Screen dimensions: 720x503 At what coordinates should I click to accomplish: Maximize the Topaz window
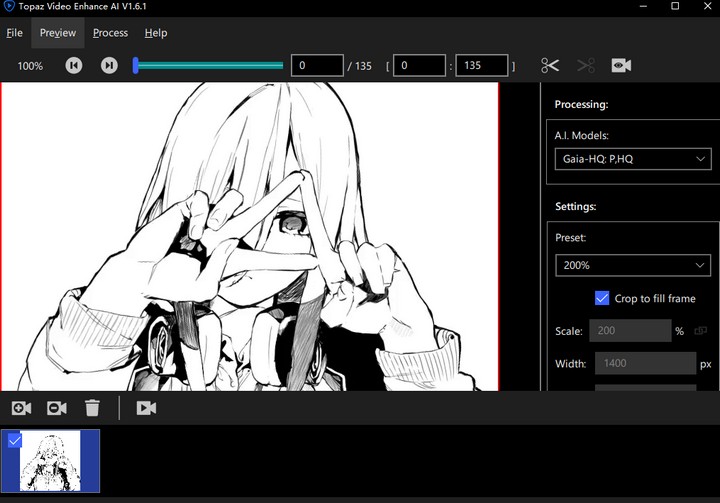tap(675, 6)
